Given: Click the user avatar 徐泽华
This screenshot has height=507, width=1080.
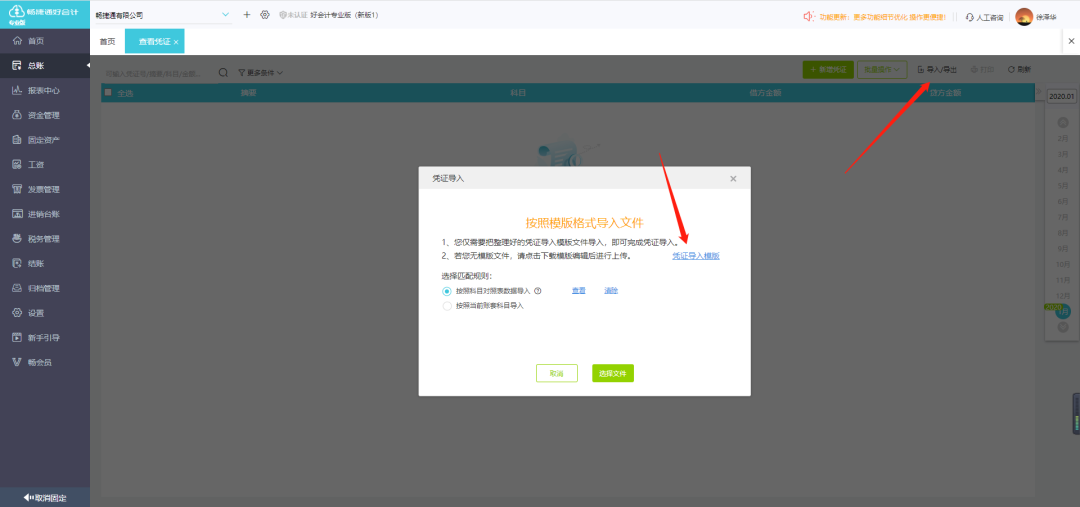Looking at the screenshot, I should pos(1024,17).
